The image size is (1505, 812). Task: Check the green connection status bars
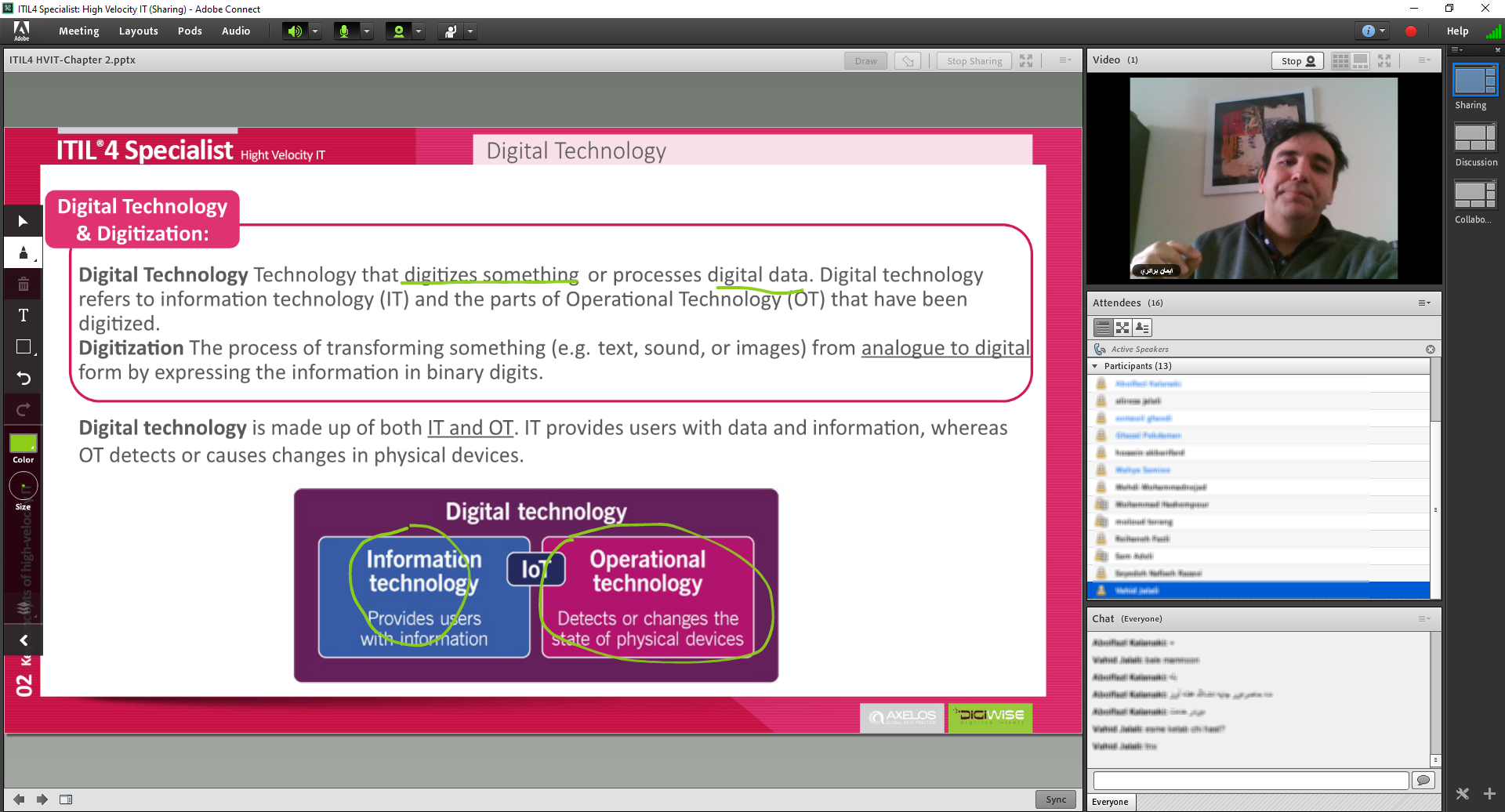1493,31
